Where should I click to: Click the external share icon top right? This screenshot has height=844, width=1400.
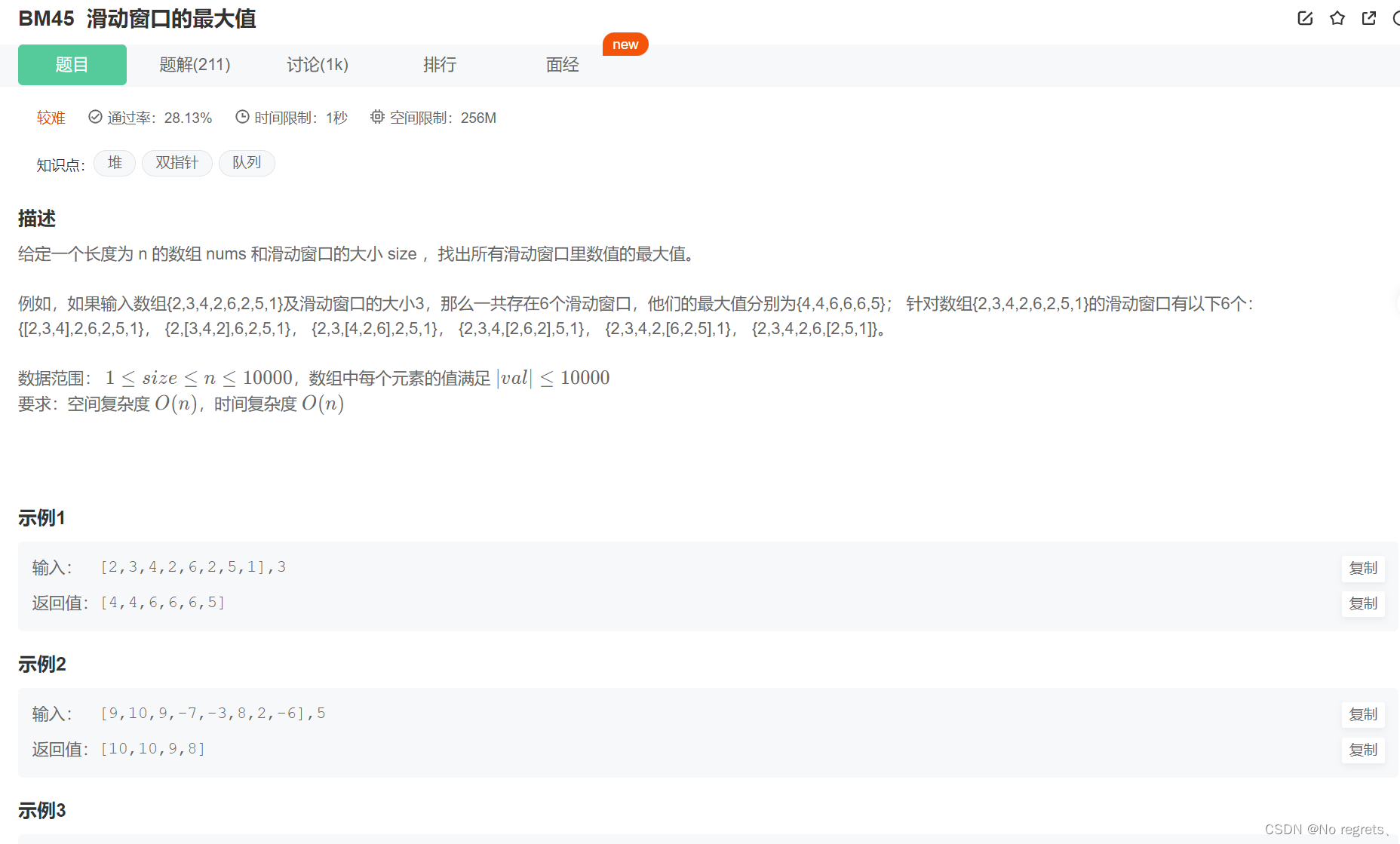[x=1369, y=18]
